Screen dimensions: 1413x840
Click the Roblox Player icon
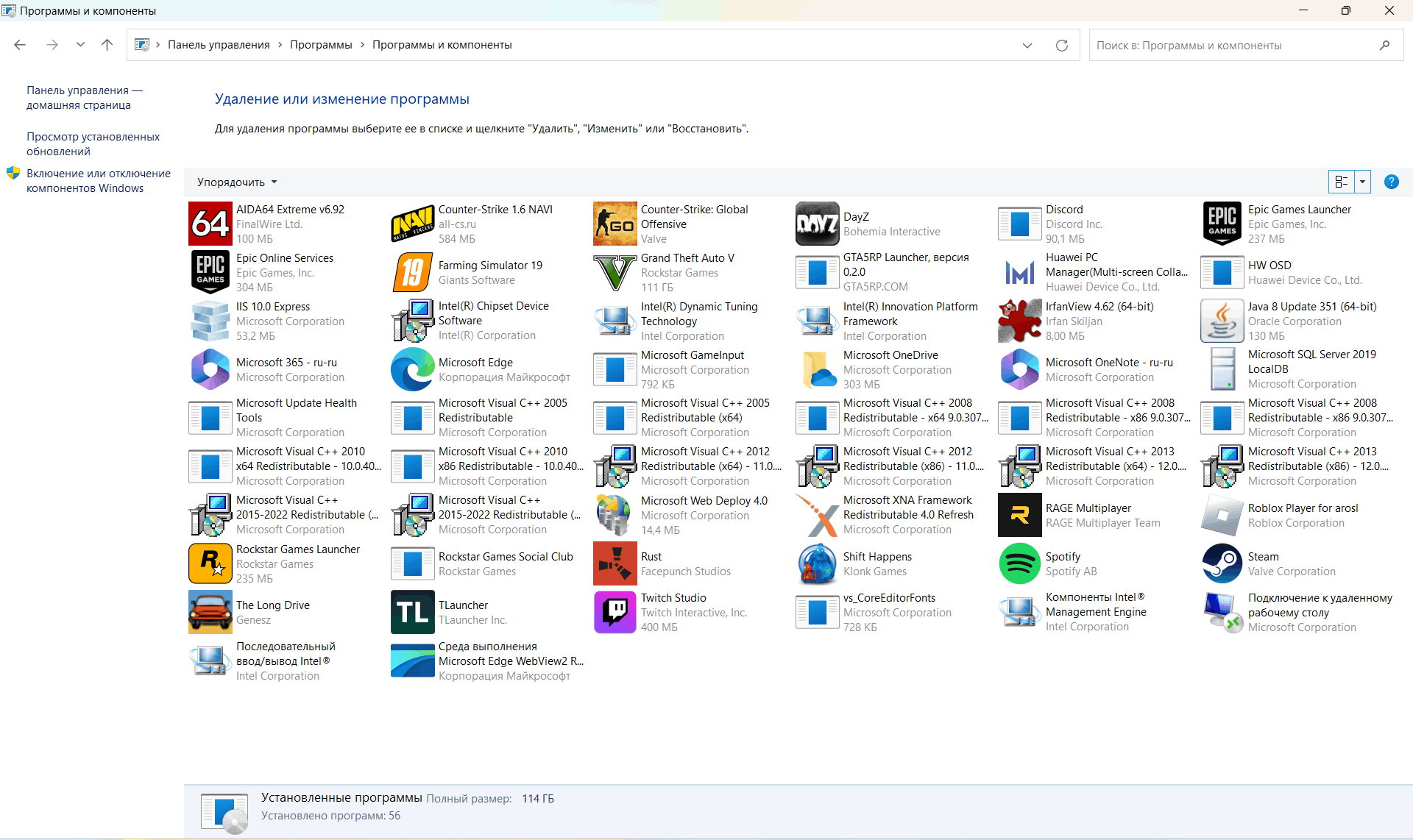[1222, 515]
